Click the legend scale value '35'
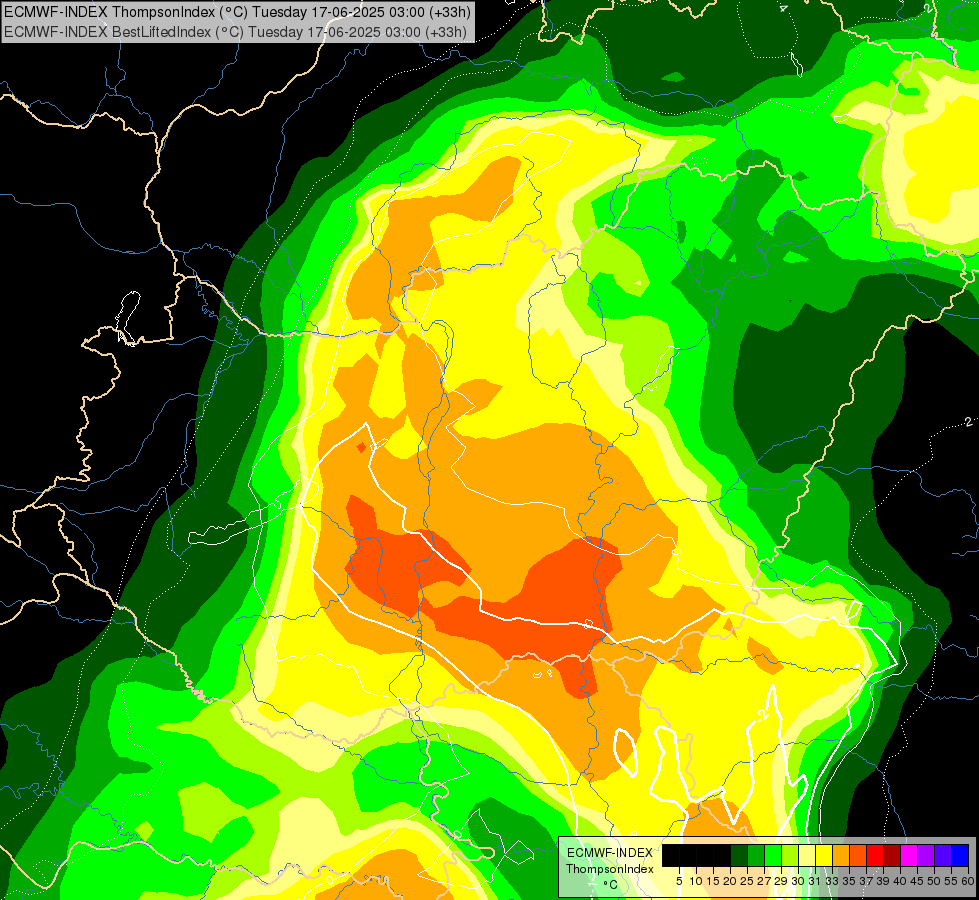 (850, 881)
